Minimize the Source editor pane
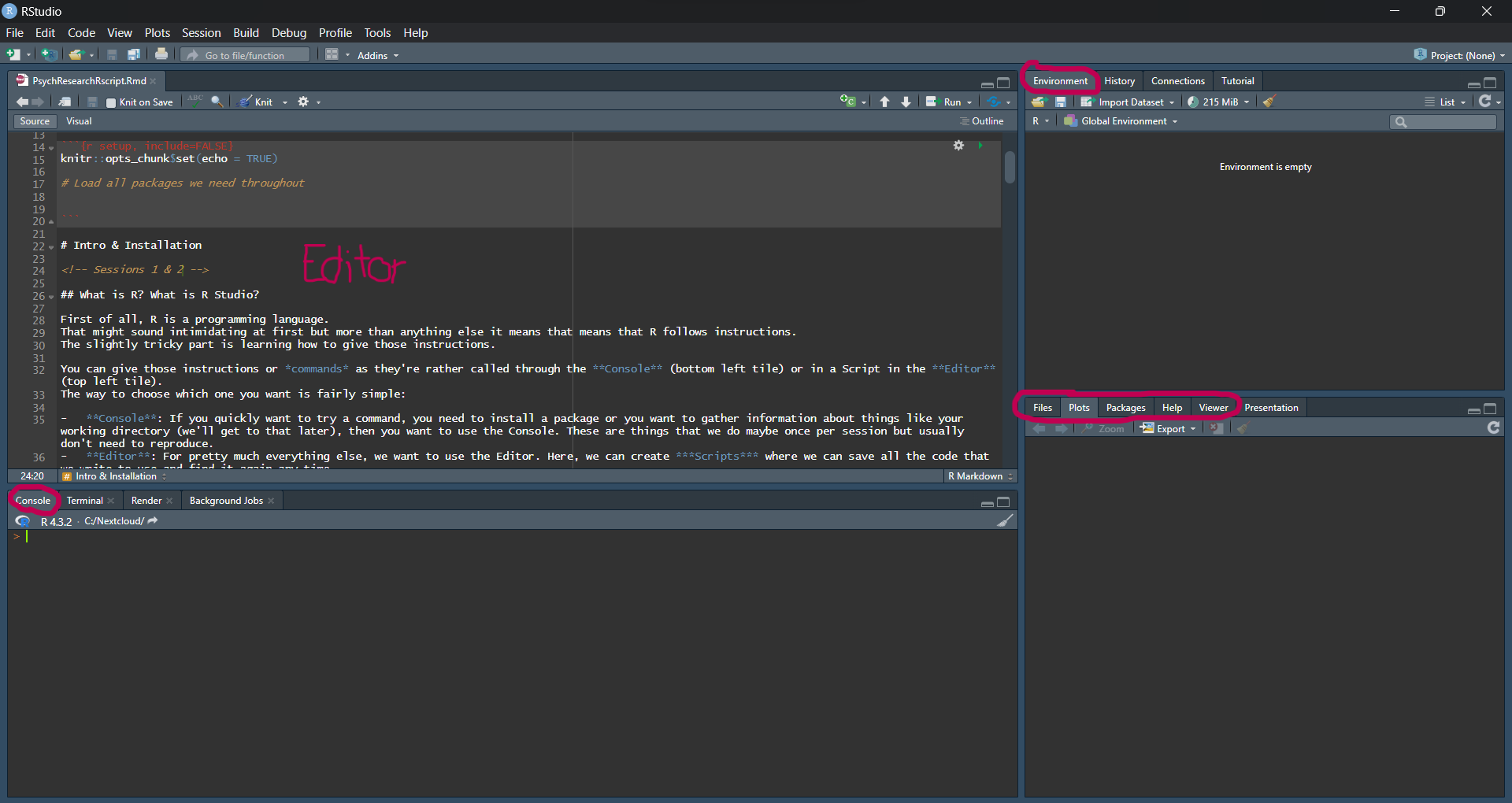This screenshot has height=803, width=1512. tap(987, 83)
